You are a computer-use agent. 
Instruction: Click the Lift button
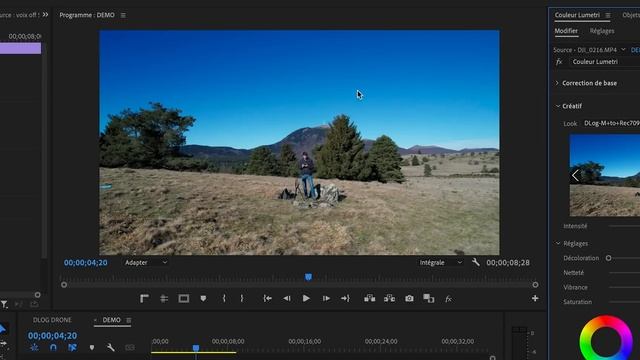[370, 298]
